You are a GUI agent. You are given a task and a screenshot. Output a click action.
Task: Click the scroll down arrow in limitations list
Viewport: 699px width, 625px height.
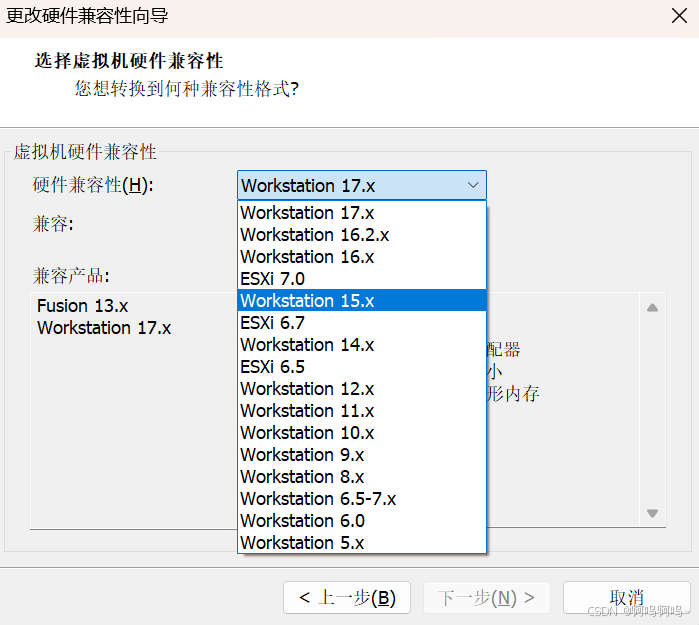[652, 513]
